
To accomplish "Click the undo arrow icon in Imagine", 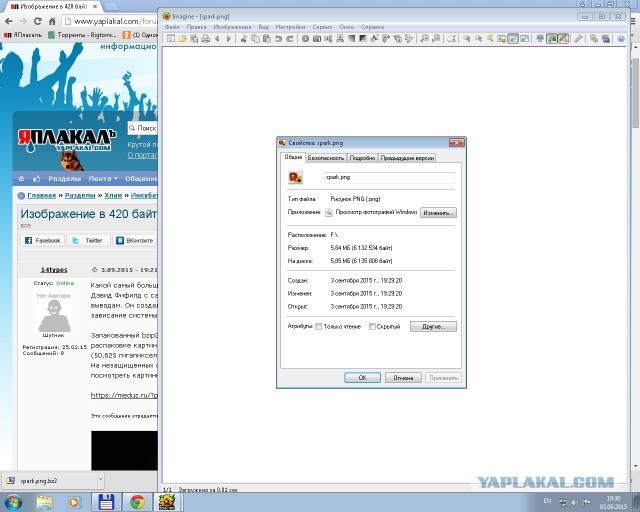I will [x=278, y=38].
